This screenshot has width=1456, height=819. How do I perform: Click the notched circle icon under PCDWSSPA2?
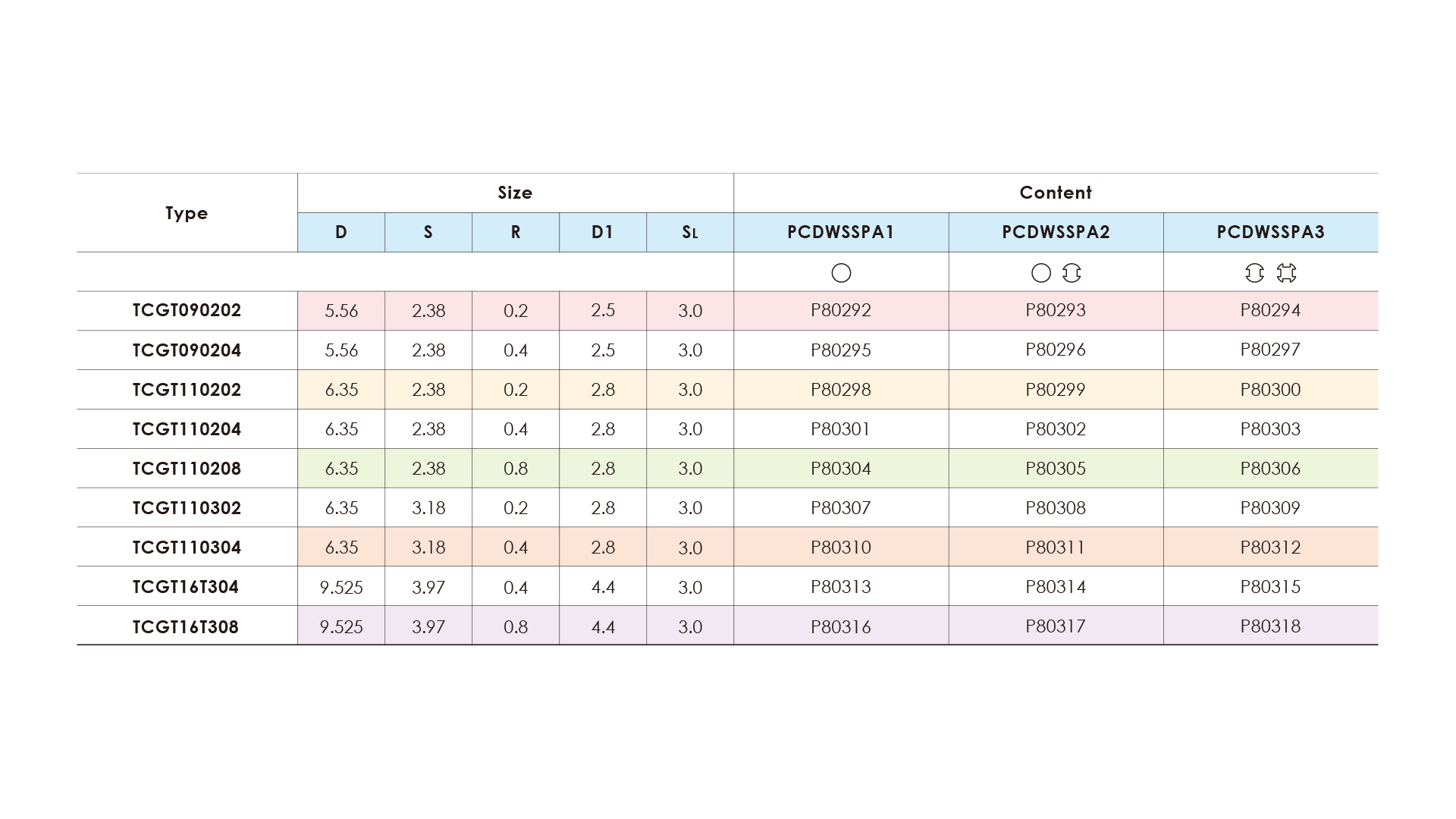point(1072,273)
